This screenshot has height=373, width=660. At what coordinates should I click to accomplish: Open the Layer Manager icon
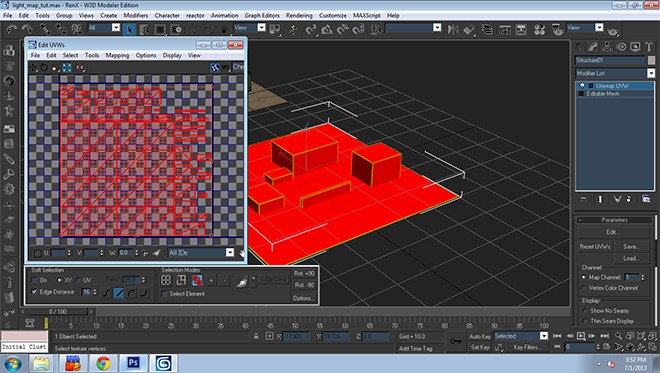[487, 29]
